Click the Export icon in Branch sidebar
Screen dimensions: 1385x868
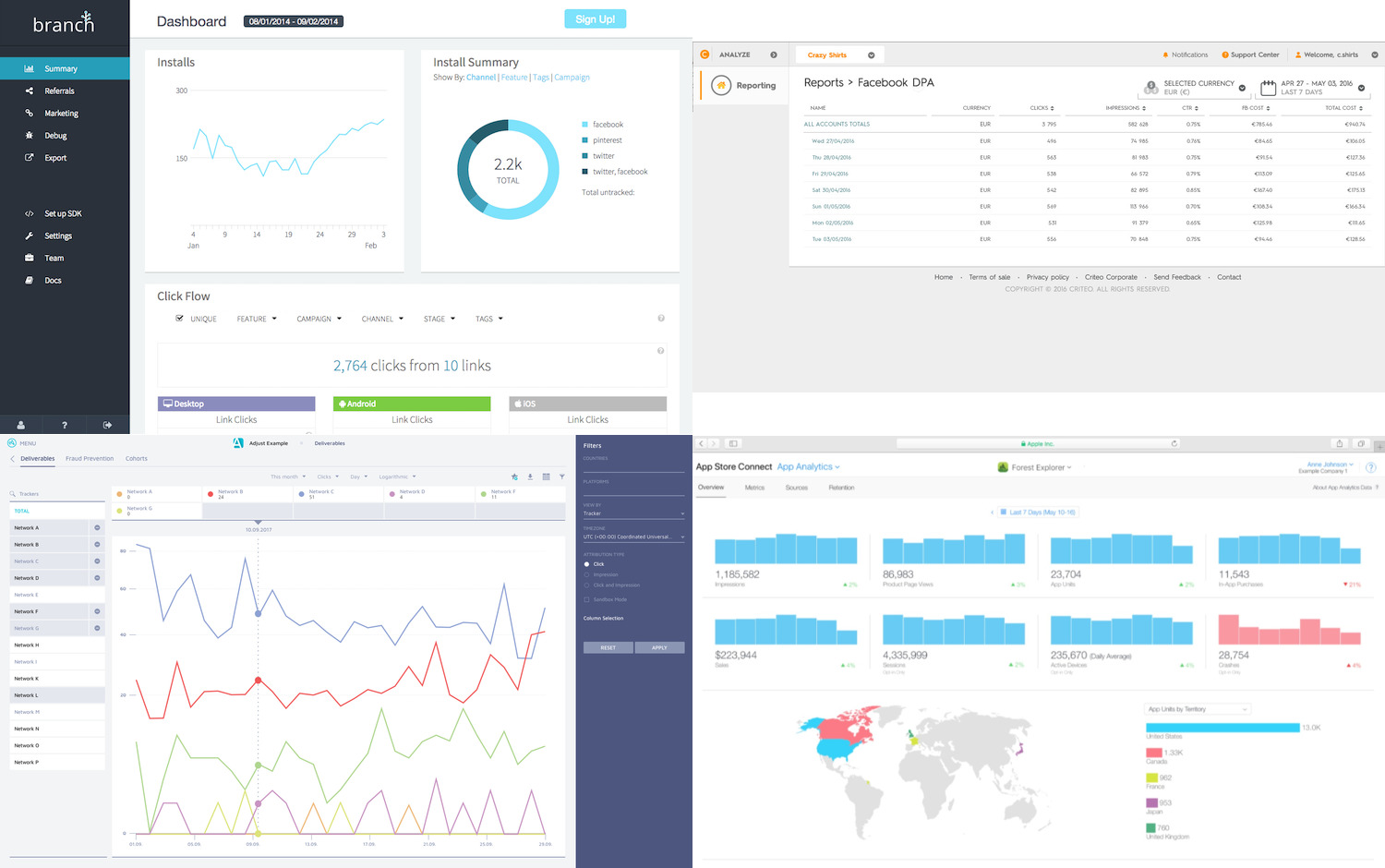tap(29, 157)
